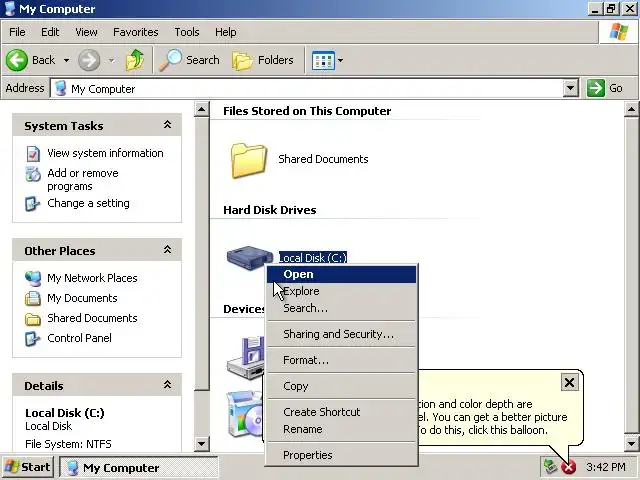This screenshot has height=480, width=640.
Task: Click the View system information icon
Action: (x=33, y=153)
